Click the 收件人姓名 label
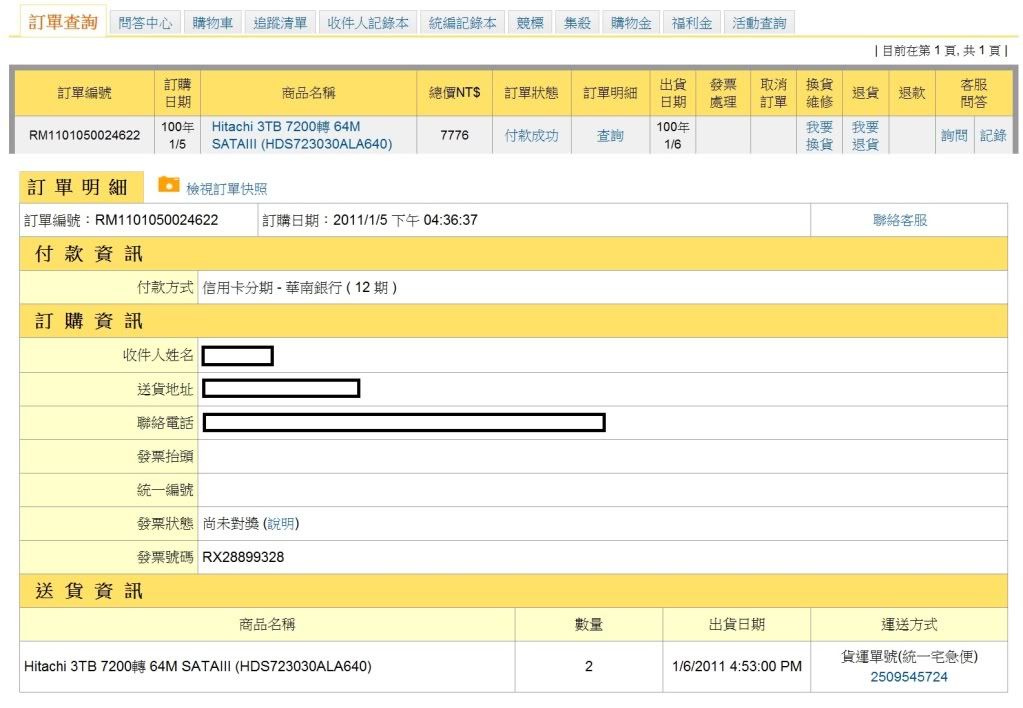The height and width of the screenshot is (708, 1023). 159,355
